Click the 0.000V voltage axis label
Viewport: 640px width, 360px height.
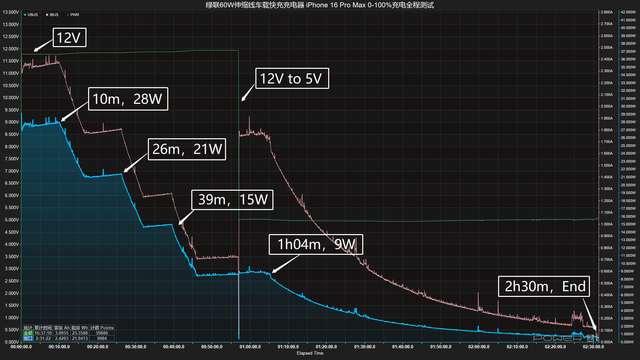[11, 342]
